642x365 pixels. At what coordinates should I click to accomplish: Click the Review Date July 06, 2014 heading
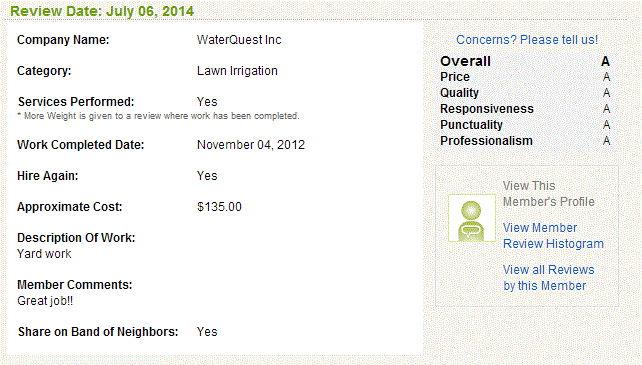click(x=102, y=11)
